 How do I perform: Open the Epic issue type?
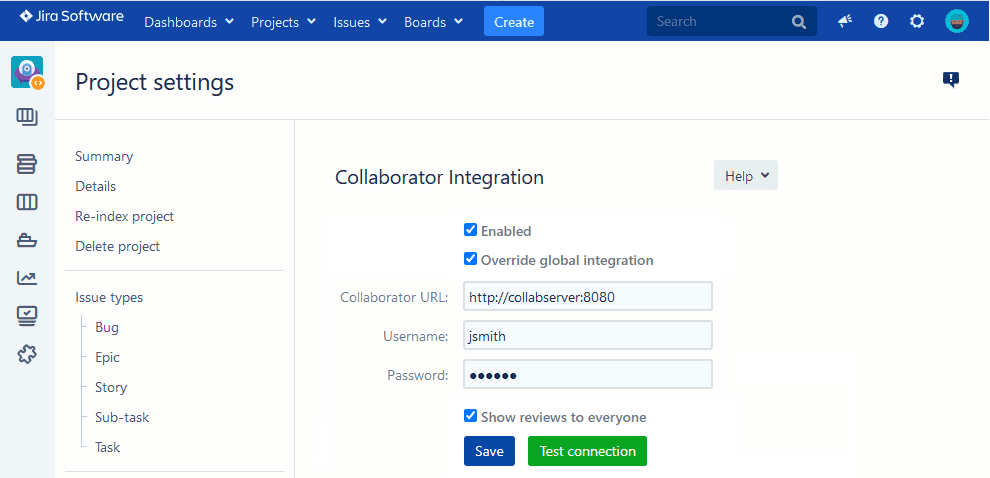point(107,357)
